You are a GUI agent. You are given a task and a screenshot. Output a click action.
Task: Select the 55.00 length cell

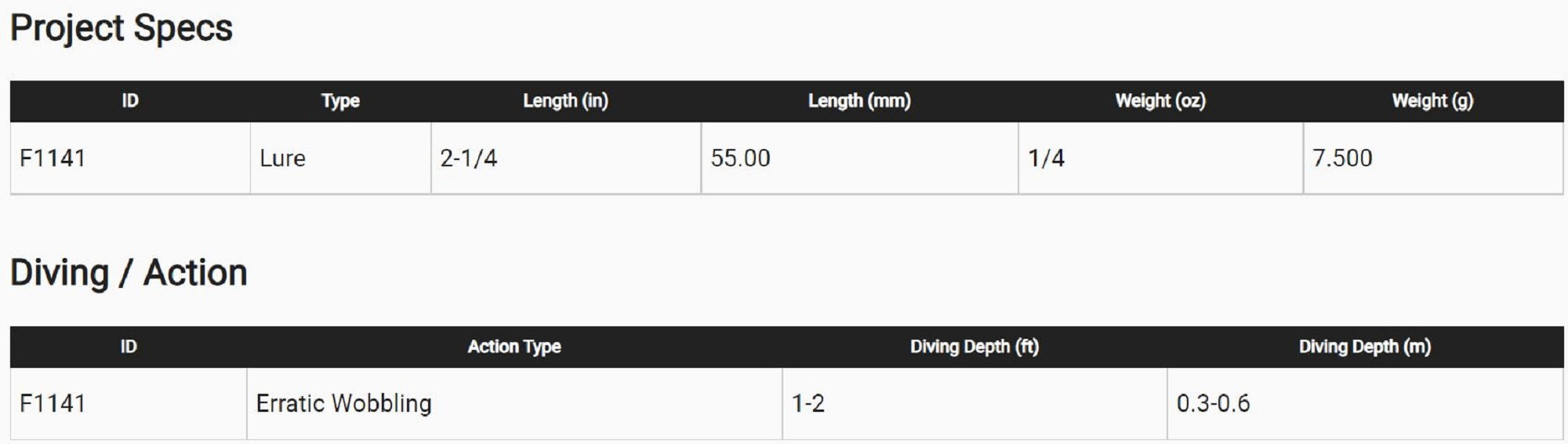[741, 158]
